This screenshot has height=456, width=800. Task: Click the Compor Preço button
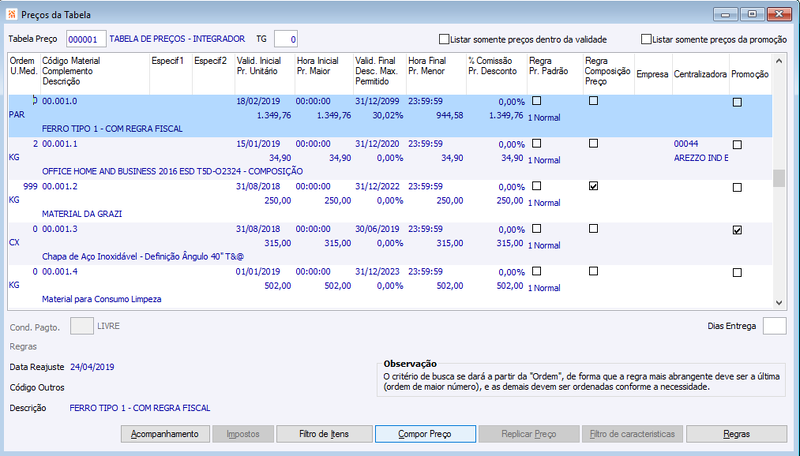coord(426,434)
